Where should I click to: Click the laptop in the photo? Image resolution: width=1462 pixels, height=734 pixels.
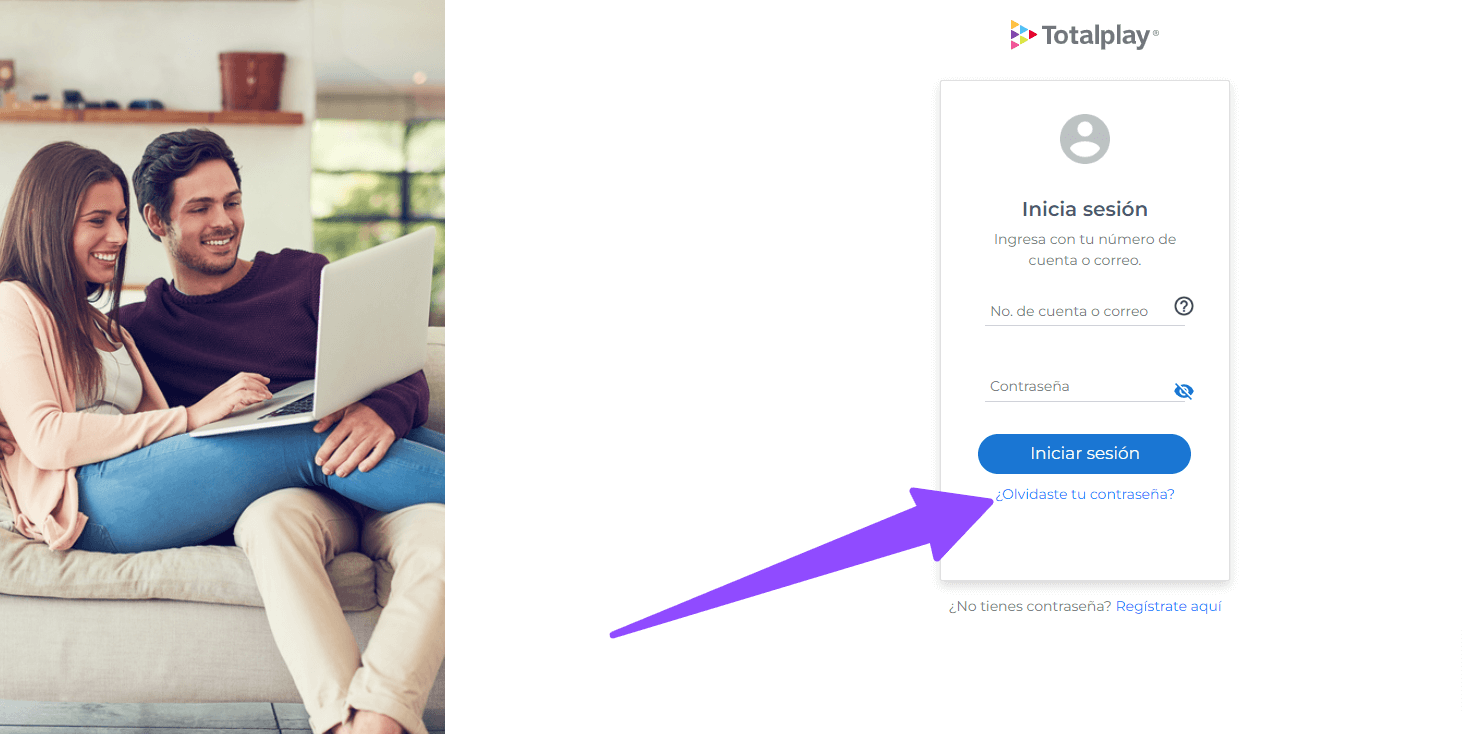(330, 335)
